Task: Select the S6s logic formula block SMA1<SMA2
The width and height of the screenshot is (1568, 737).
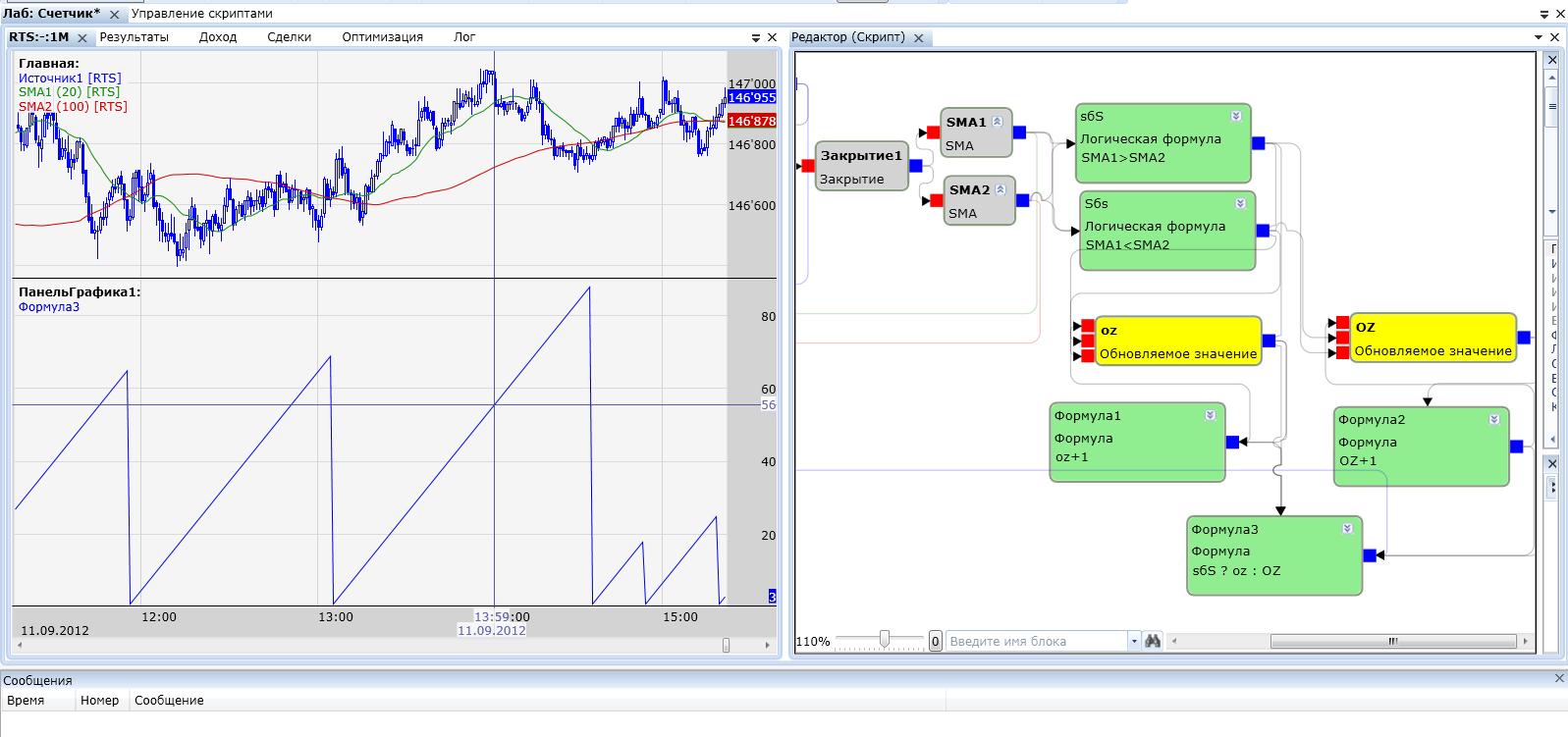Action: pos(1167,231)
